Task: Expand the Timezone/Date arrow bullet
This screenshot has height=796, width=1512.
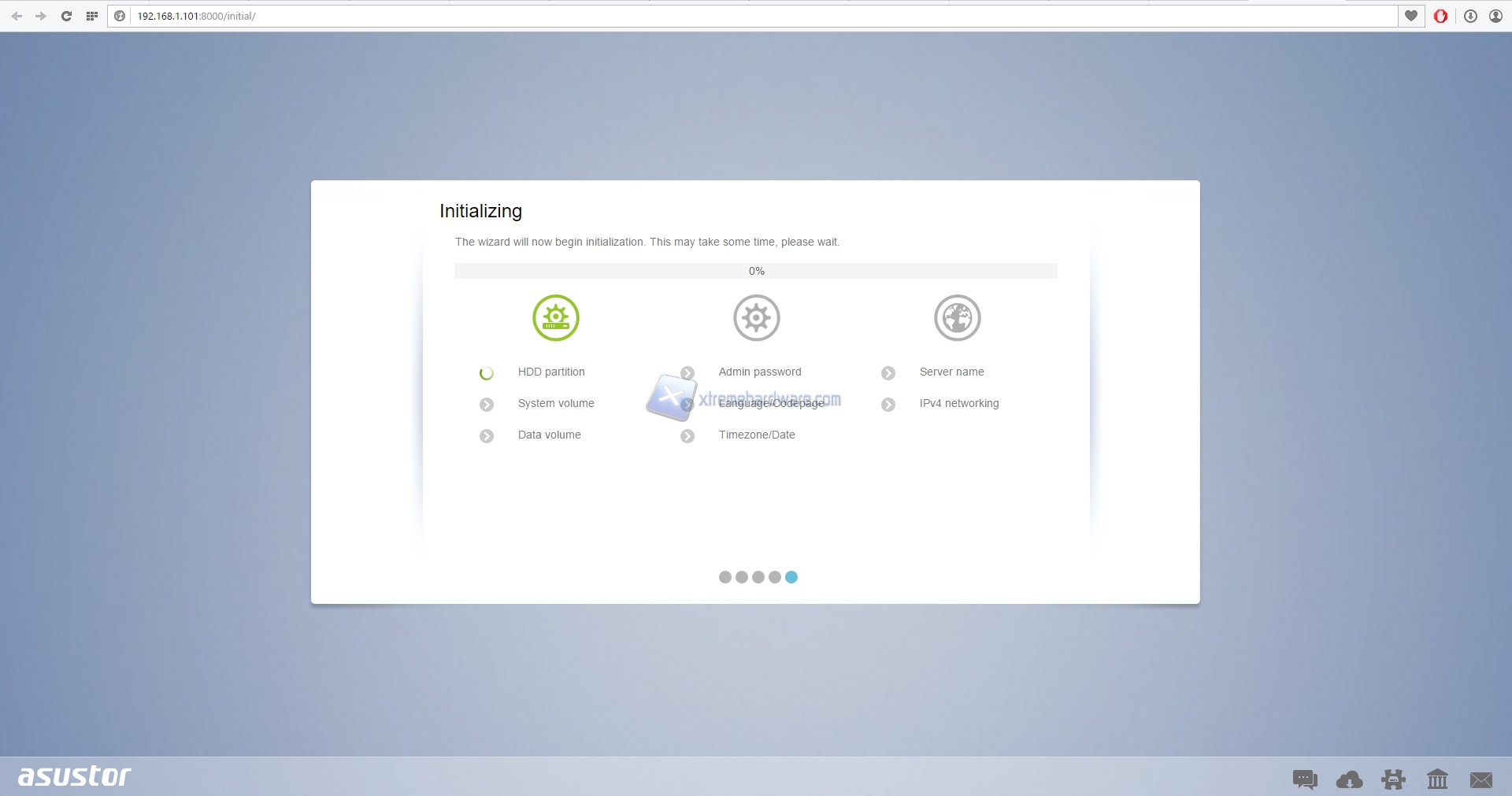Action: tap(687, 436)
